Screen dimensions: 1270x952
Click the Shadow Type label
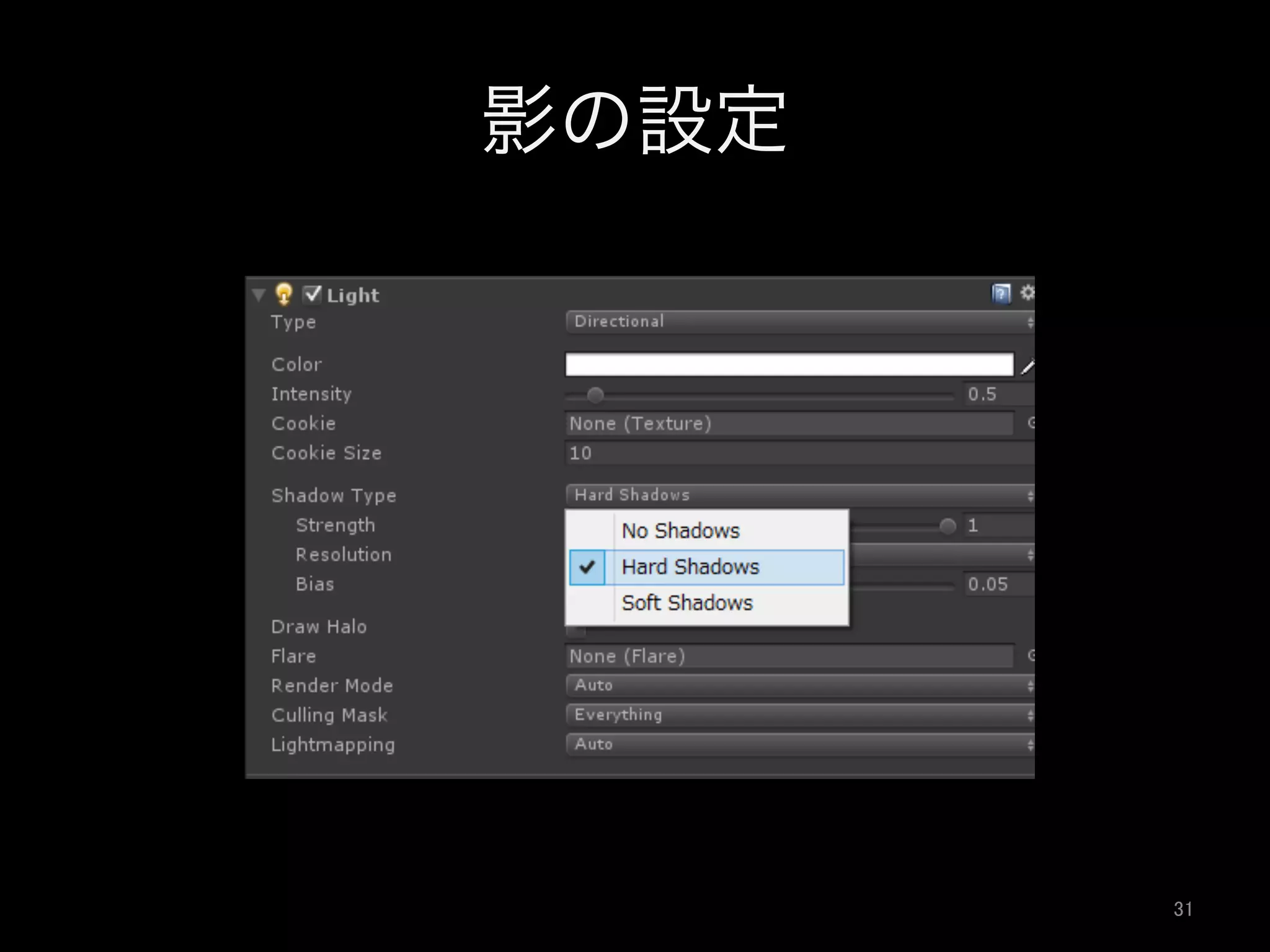[x=334, y=496]
